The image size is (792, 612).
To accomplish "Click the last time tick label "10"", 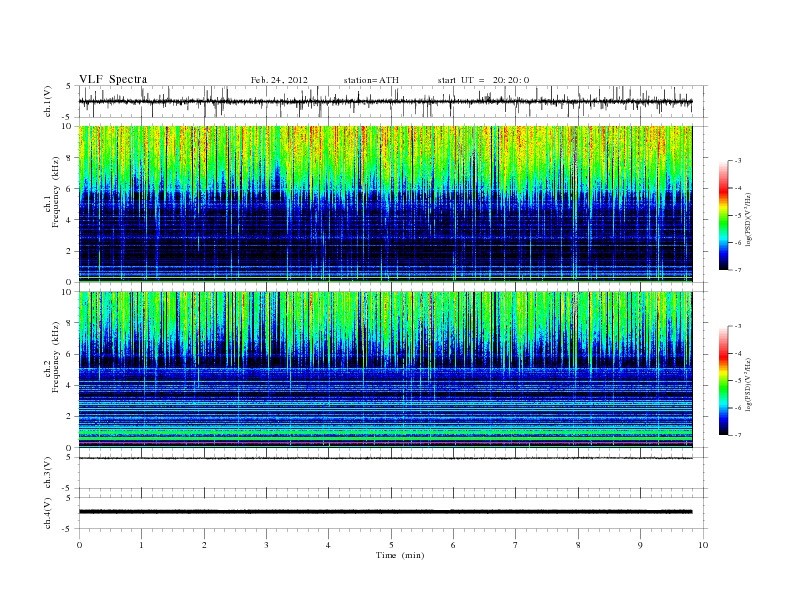I will (x=703, y=545).
